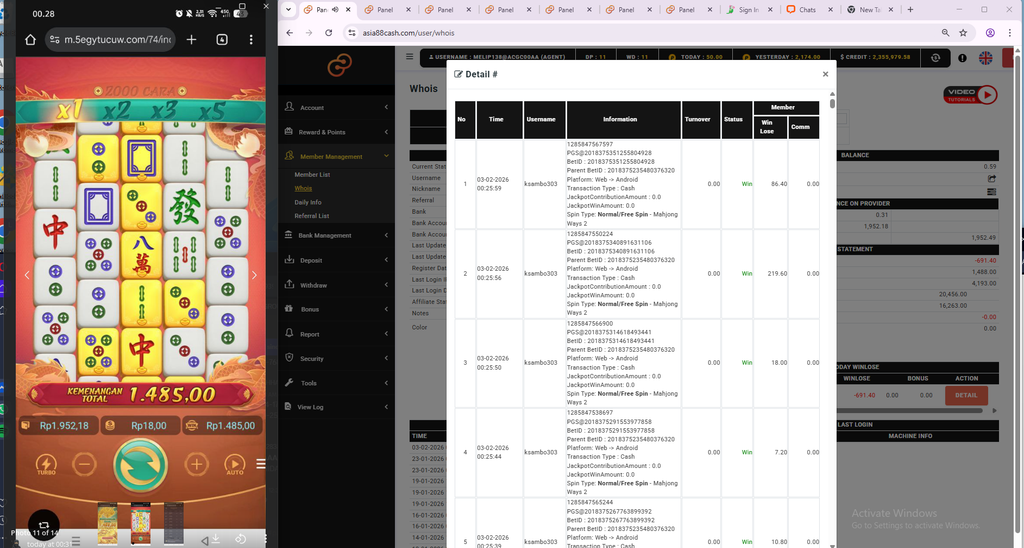Click the phone browser three-dot menu

point(251,40)
